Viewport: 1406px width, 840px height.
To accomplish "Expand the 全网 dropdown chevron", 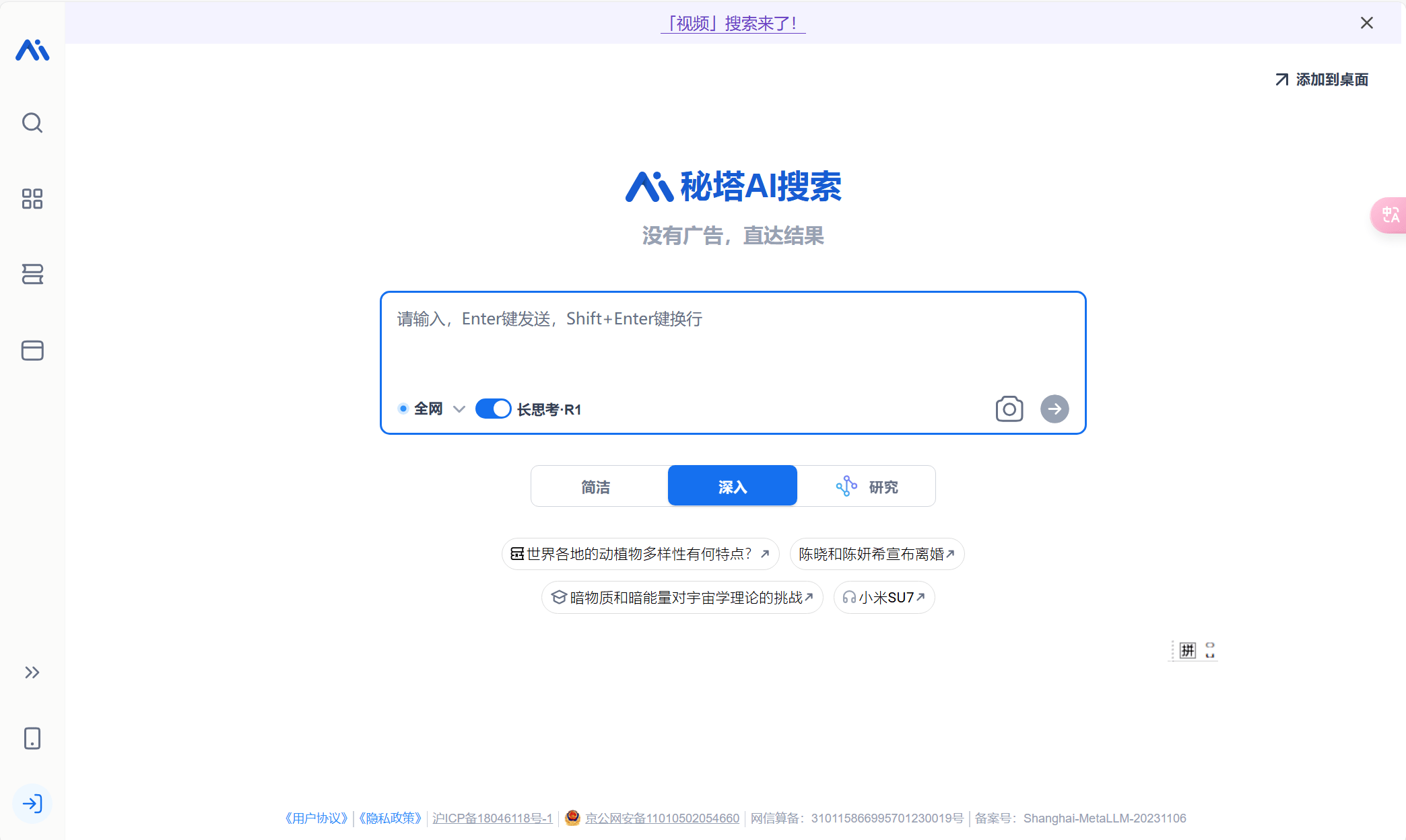I will [x=459, y=409].
